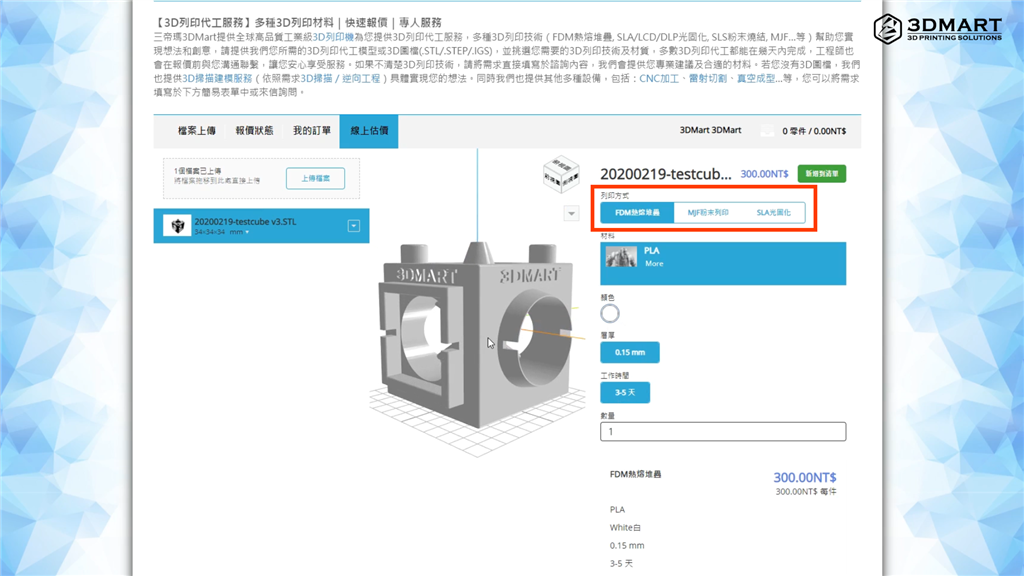Click the quantity input field
This screenshot has height=576, width=1024.
722,432
